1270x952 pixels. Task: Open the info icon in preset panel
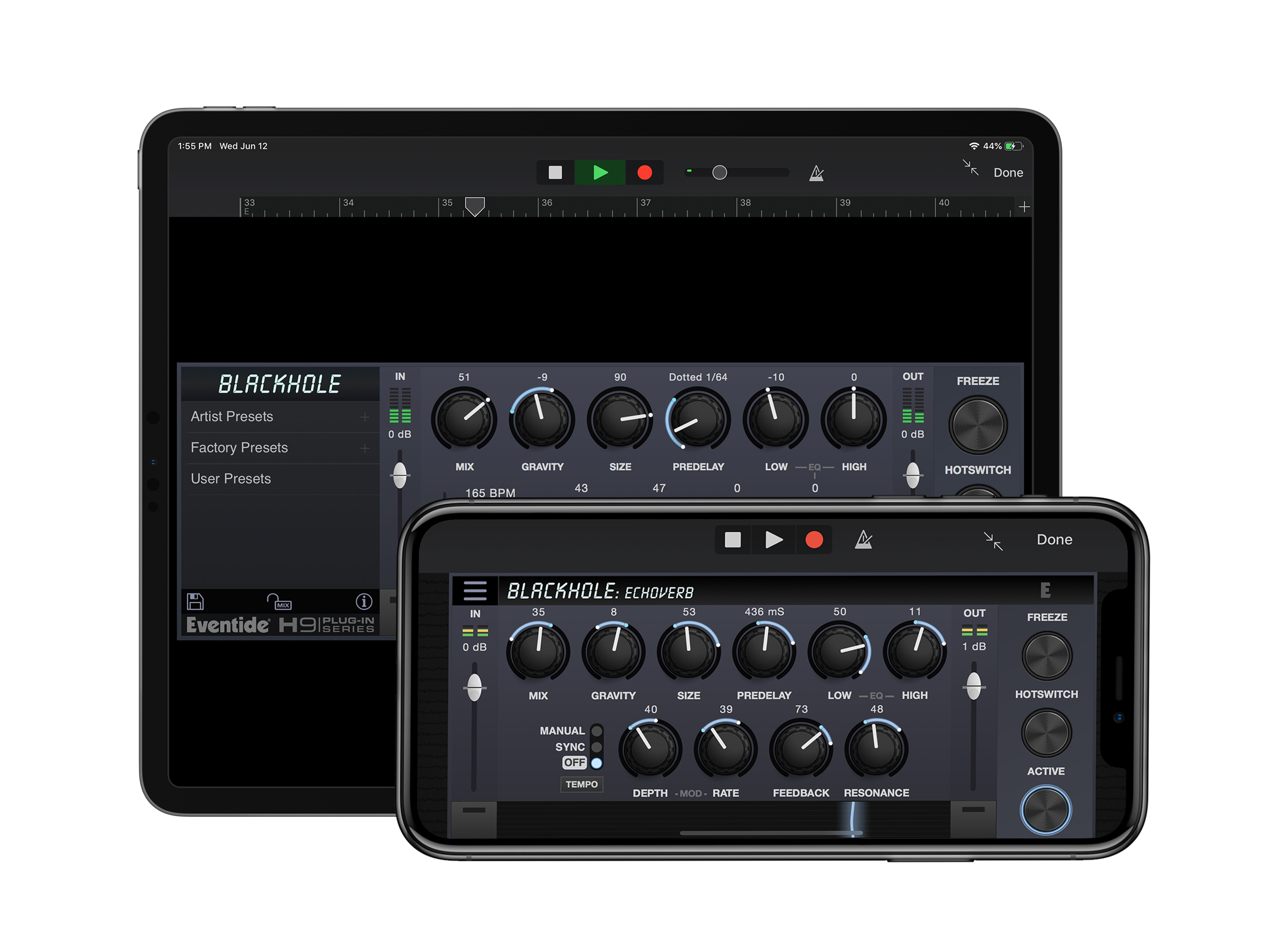[x=364, y=601]
